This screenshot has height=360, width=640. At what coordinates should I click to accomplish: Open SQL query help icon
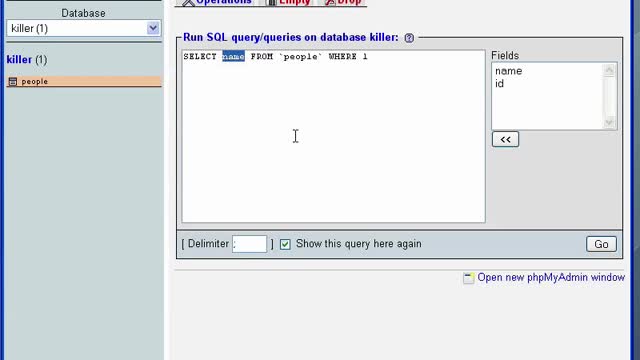[x=409, y=38]
